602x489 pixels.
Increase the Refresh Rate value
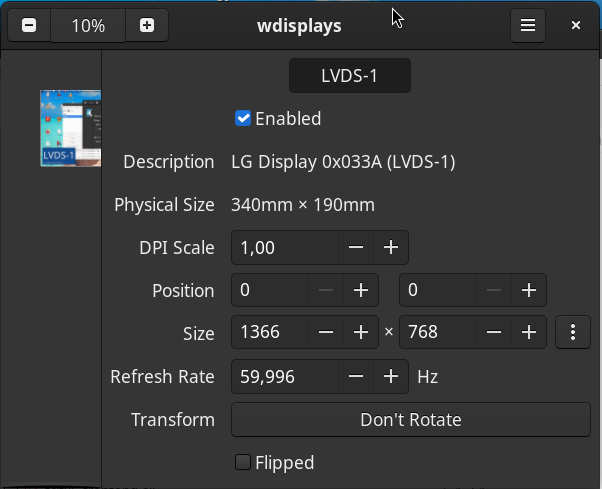tap(391, 377)
